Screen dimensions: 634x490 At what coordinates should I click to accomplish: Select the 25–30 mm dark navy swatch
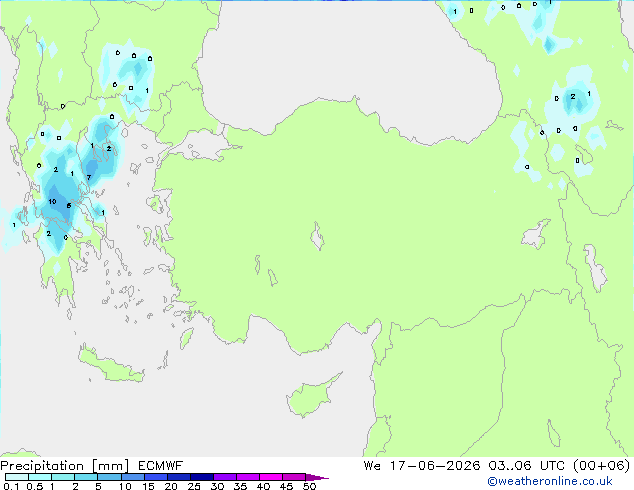202,477
